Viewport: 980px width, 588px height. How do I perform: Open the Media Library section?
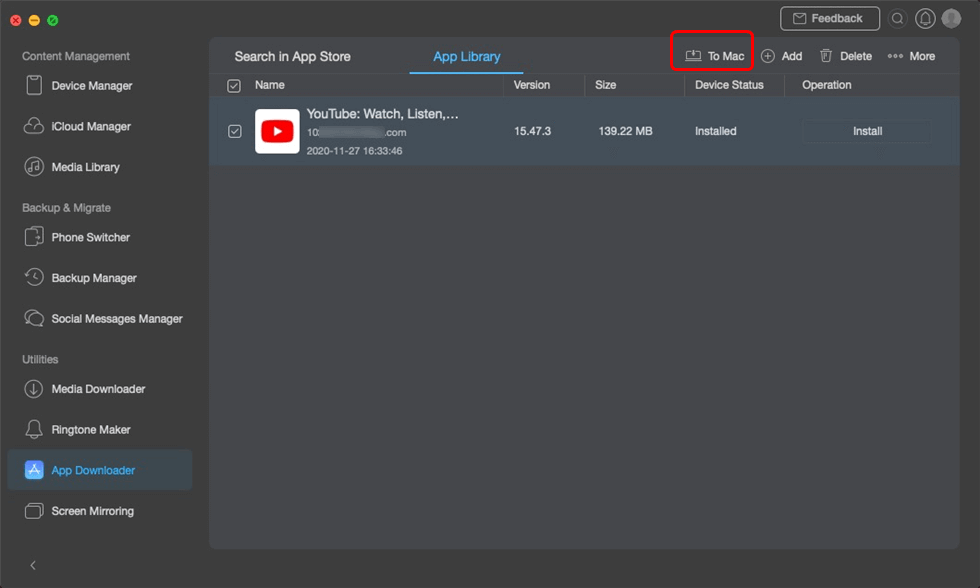[85, 167]
